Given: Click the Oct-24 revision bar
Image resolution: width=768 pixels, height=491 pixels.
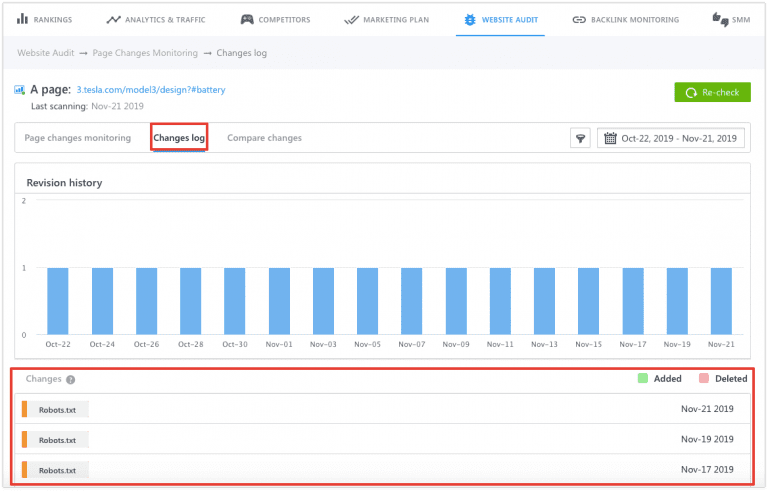Looking at the screenshot, I should click(x=102, y=301).
